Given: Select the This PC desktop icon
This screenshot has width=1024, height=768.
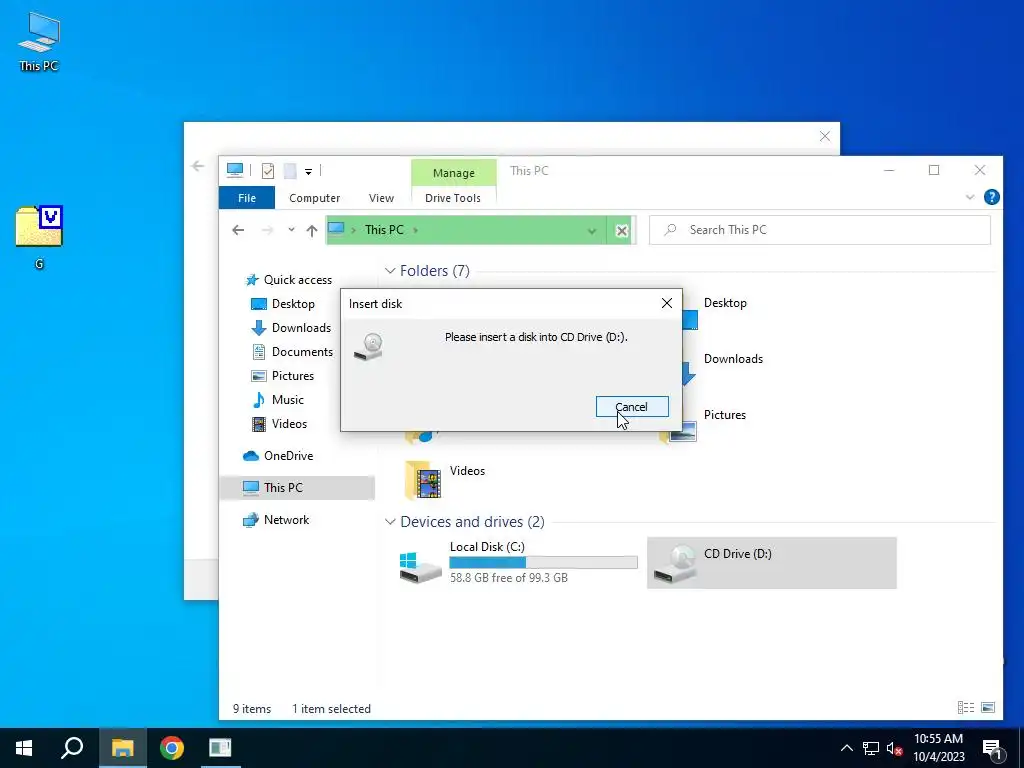Looking at the screenshot, I should click(39, 41).
